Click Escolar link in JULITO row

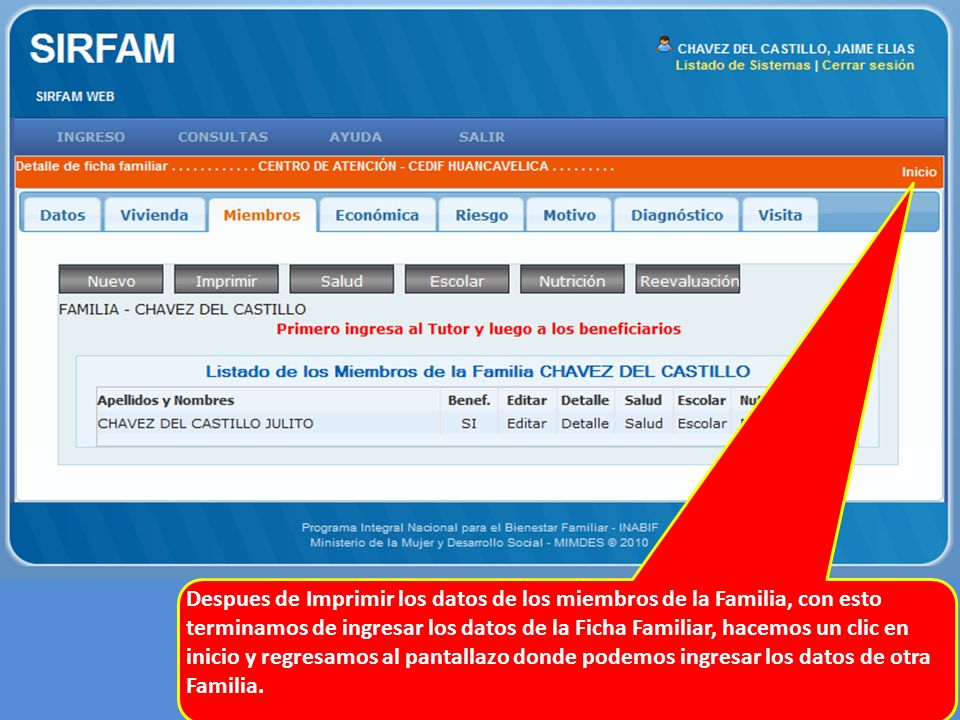click(702, 424)
